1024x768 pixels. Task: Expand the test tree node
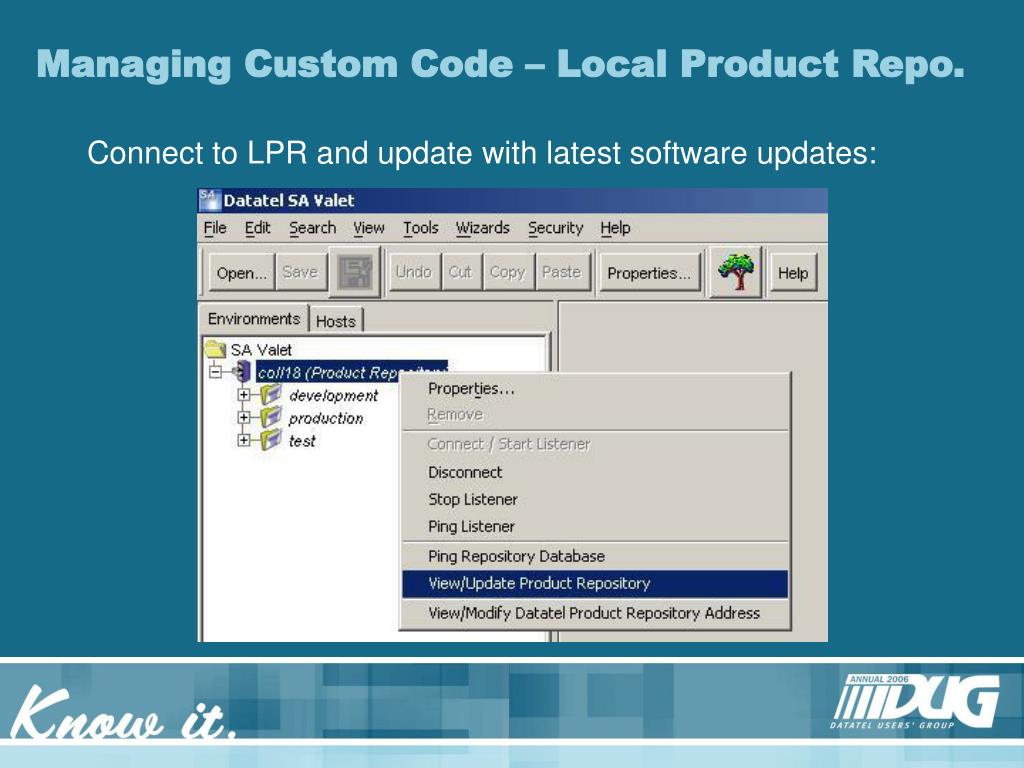pyautogui.click(x=244, y=441)
